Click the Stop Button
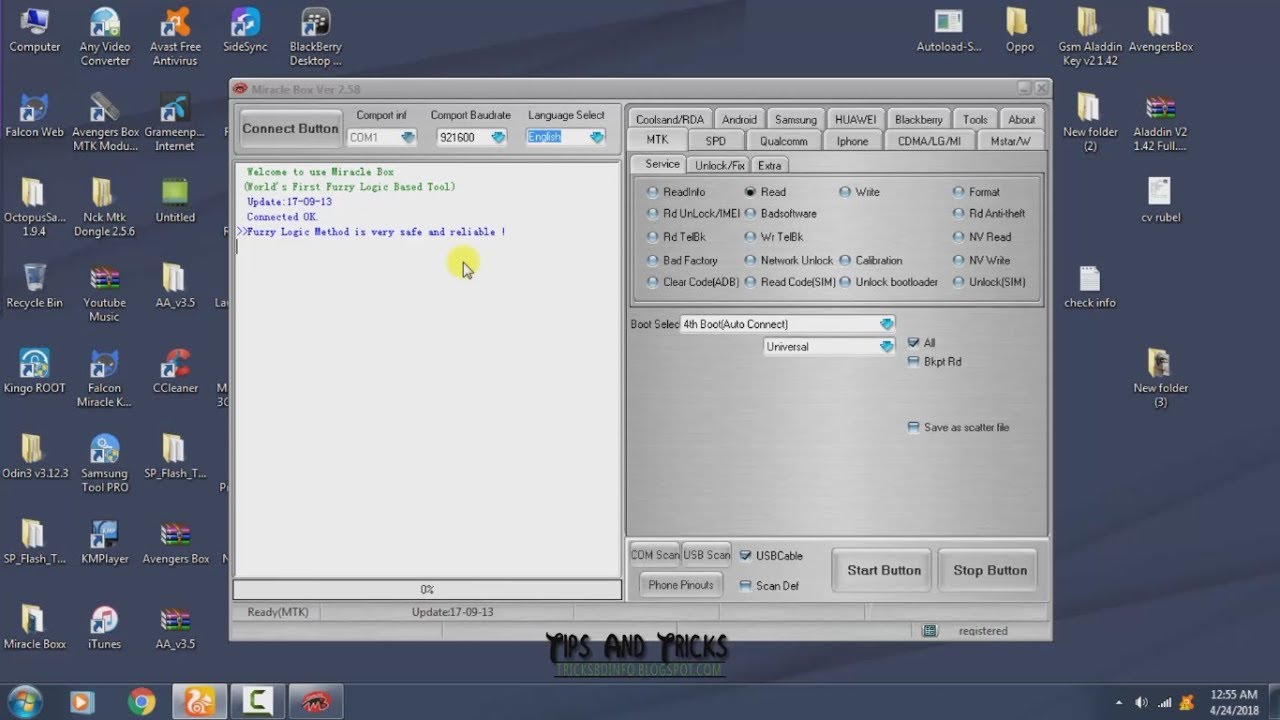The image size is (1280, 720). click(989, 570)
